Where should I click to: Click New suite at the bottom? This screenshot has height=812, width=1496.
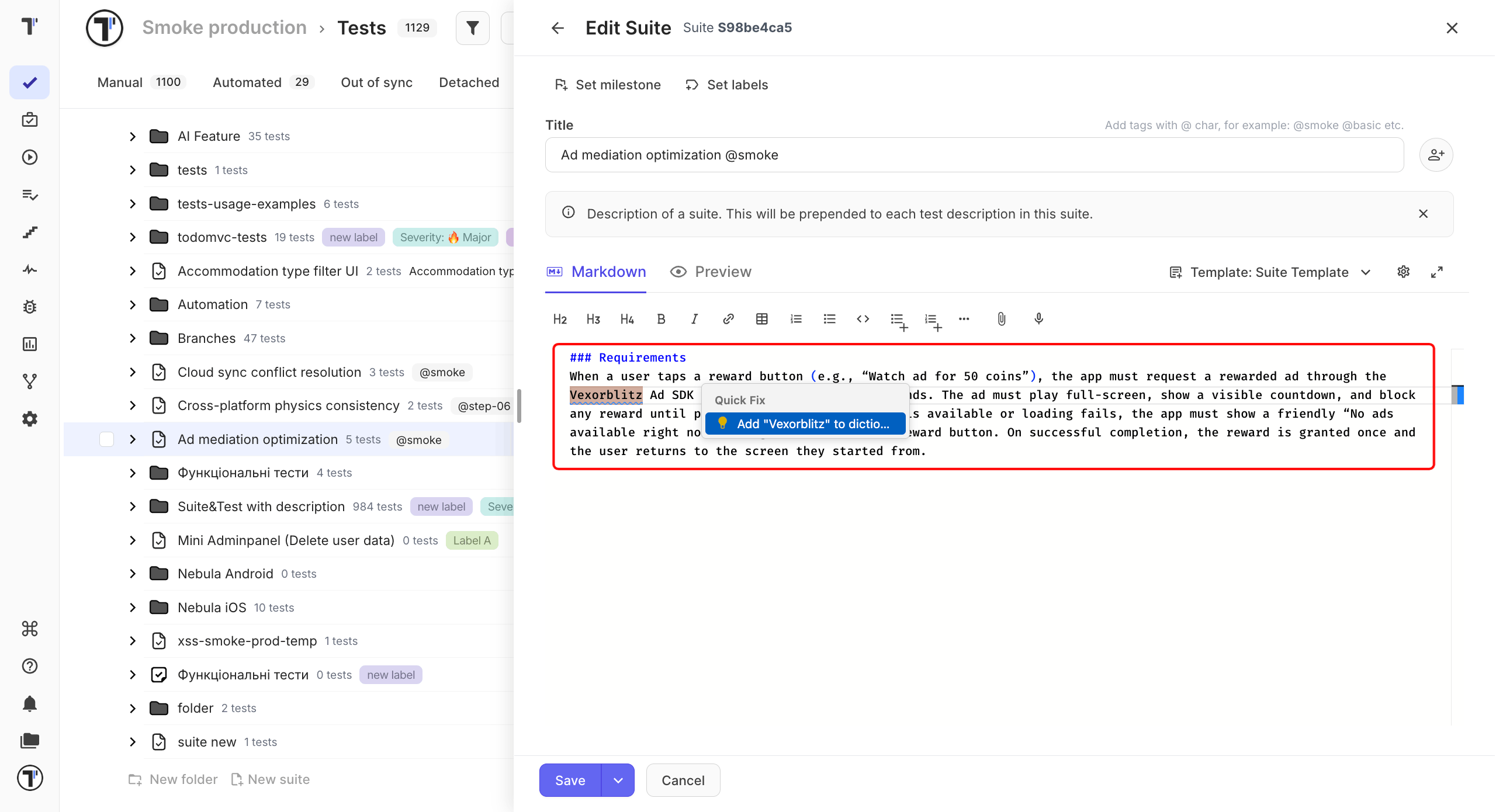click(x=271, y=779)
